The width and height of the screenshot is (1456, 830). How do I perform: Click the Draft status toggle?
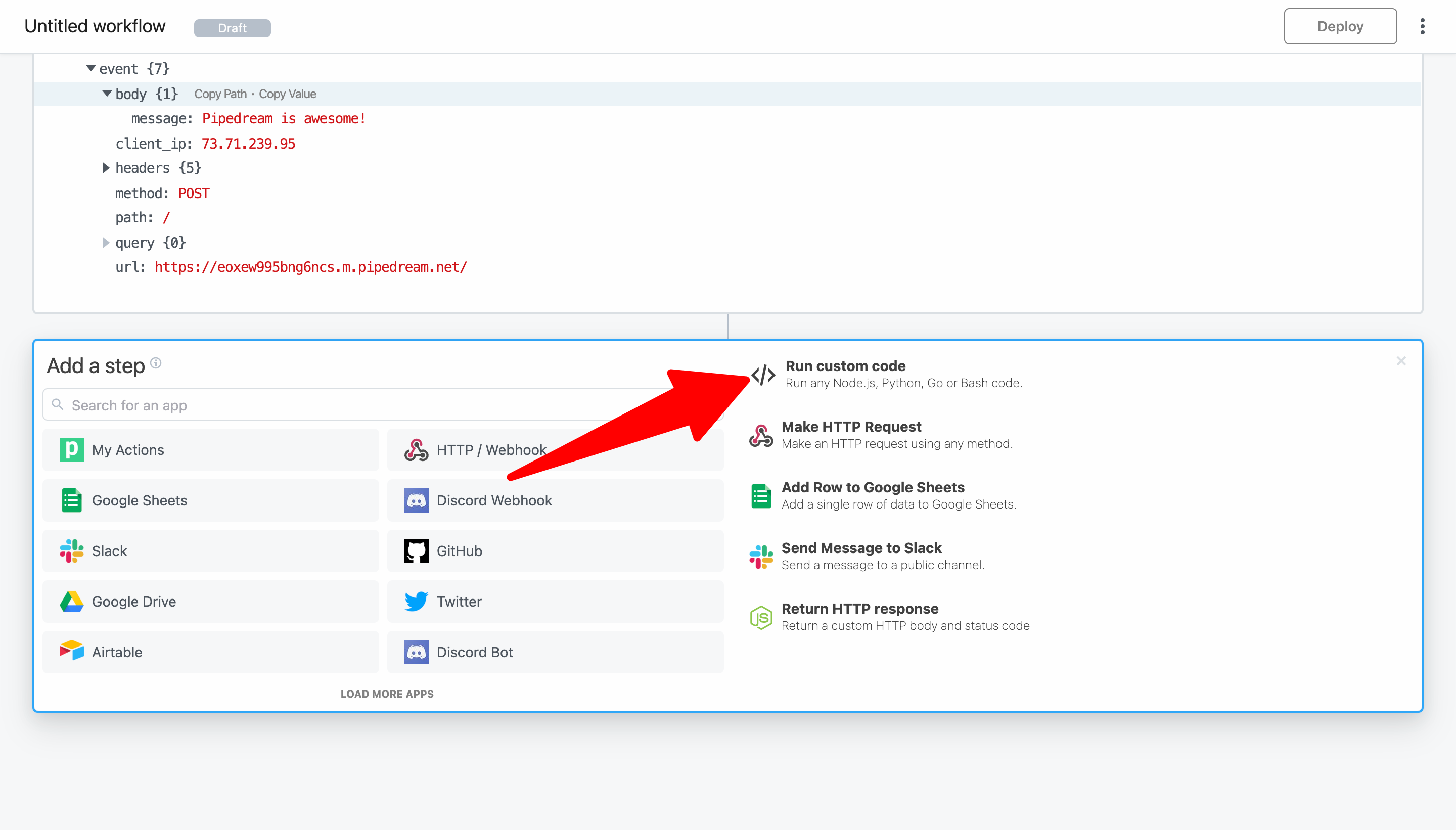pyautogui.click(x=231, y=27)
